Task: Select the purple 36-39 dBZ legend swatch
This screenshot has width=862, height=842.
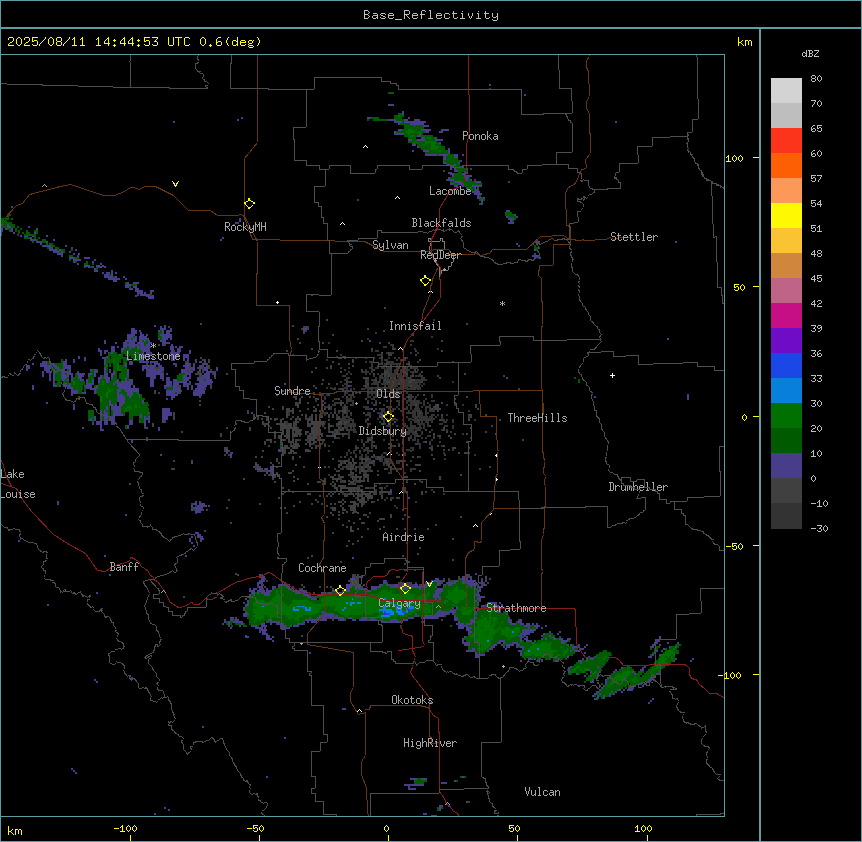Action: 786,341
